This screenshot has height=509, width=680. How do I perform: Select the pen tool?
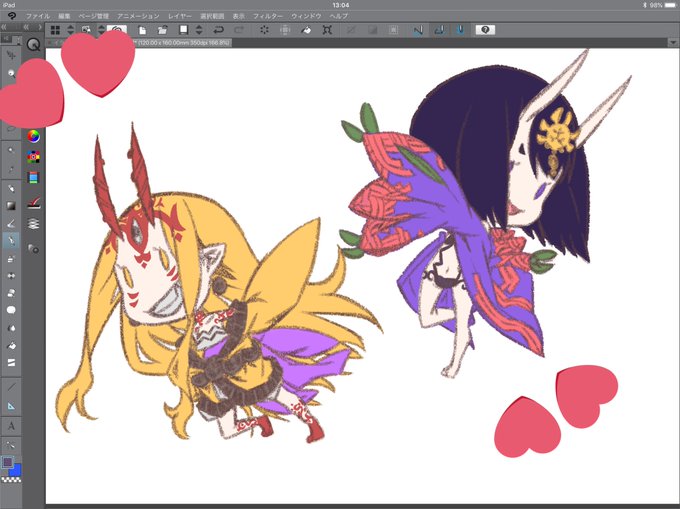(x=11, y=188)
